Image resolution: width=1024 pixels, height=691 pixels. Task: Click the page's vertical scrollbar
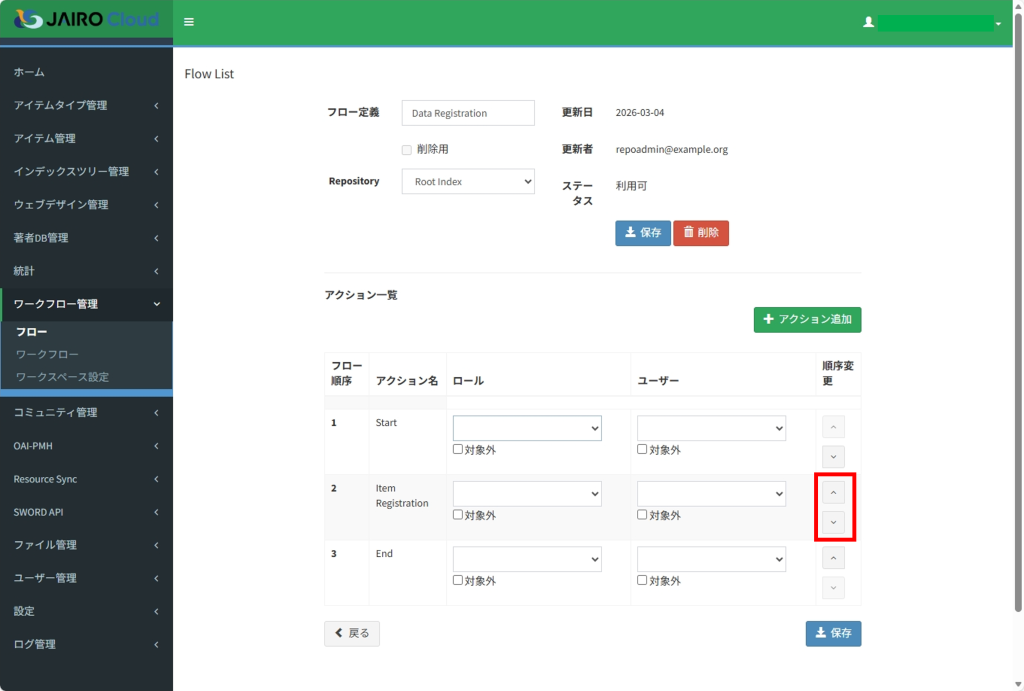tap(1018, 330)
